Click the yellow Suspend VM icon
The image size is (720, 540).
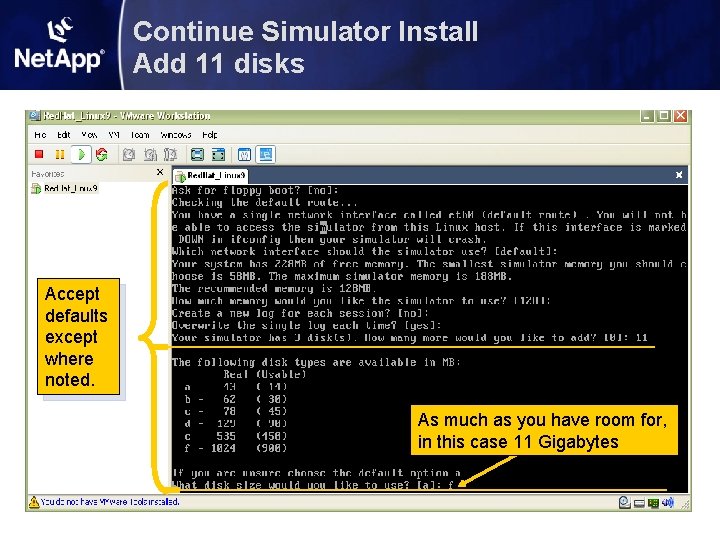click(x=60, y=155)
